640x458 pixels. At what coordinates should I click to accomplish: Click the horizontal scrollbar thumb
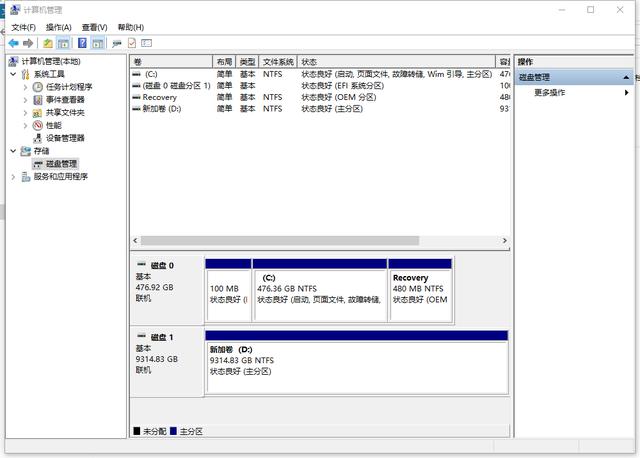[x=280, y=241]
